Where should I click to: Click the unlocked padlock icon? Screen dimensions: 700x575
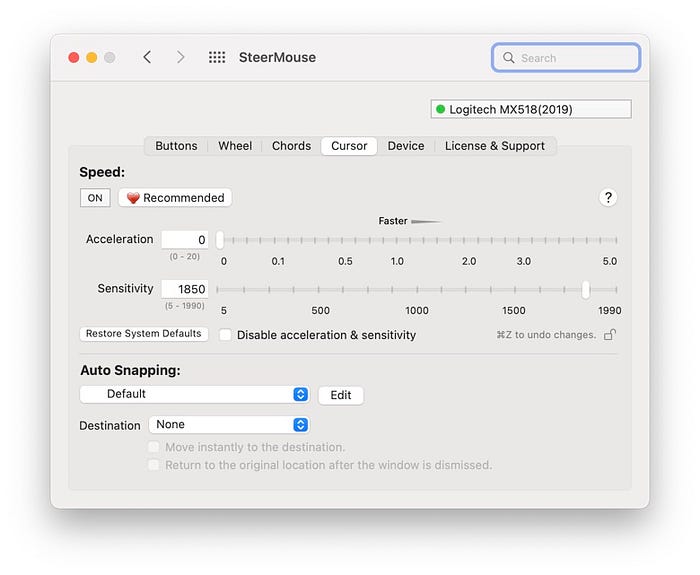pos(610,334)
